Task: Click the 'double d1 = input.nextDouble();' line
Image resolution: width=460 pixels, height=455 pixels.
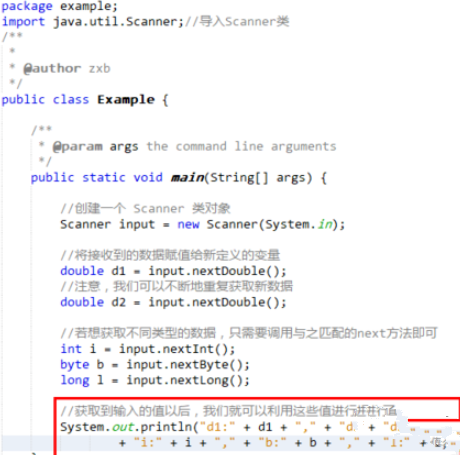Action: pyautogui.click(x=173, y=271)
